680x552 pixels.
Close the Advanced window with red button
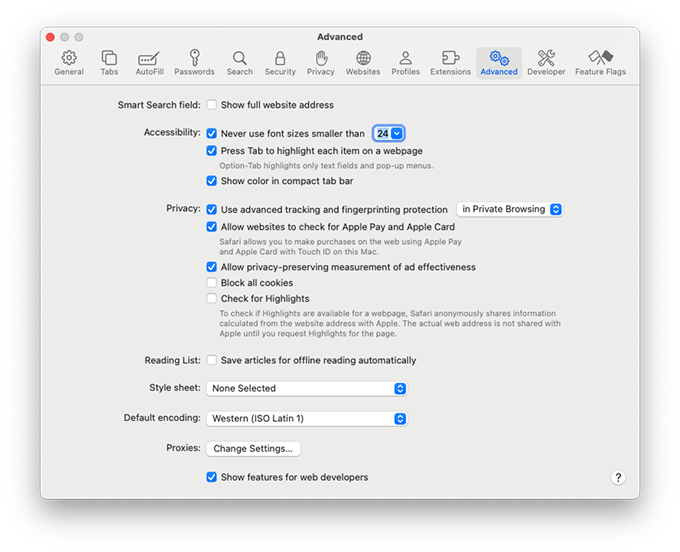50,37
